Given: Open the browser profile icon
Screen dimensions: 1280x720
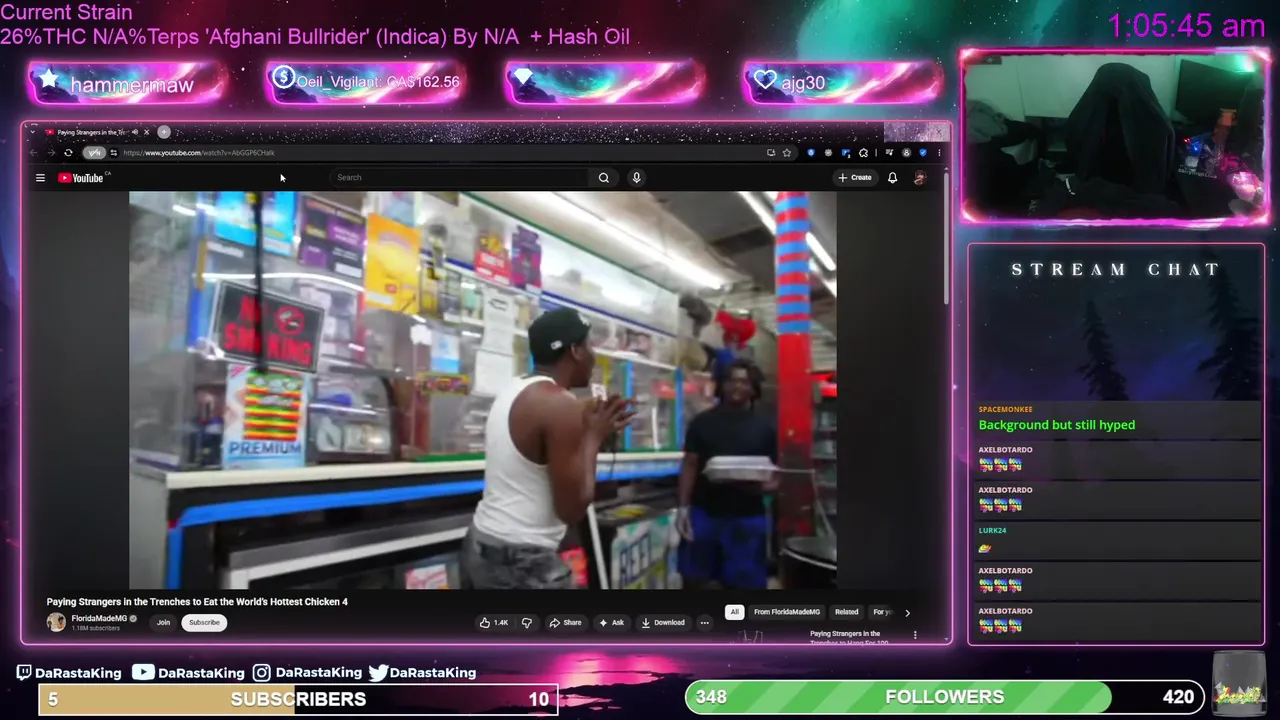Looking at the screenshot, I should coord(907,153).
